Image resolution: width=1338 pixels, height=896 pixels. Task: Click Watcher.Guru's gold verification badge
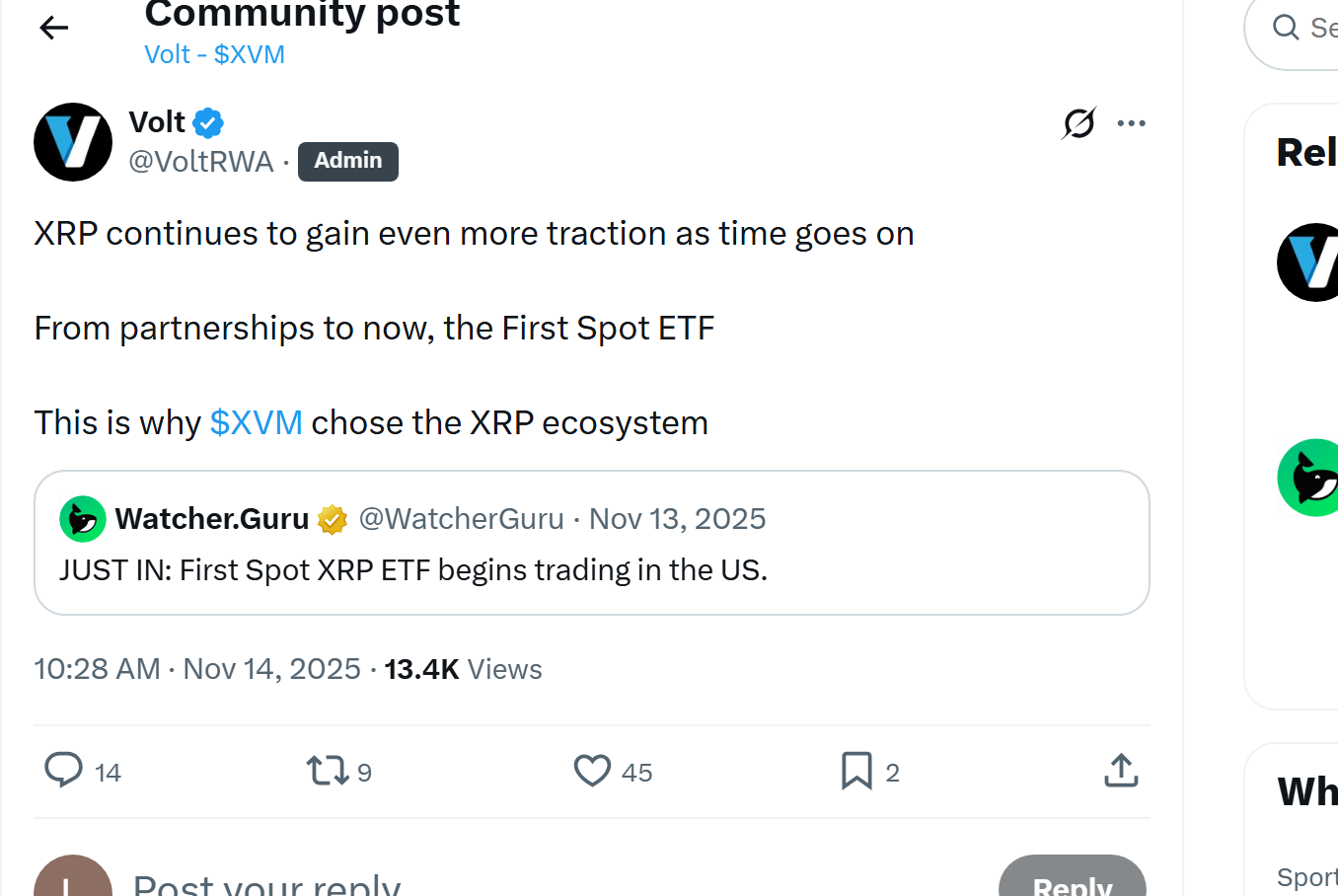pos(332,518)
